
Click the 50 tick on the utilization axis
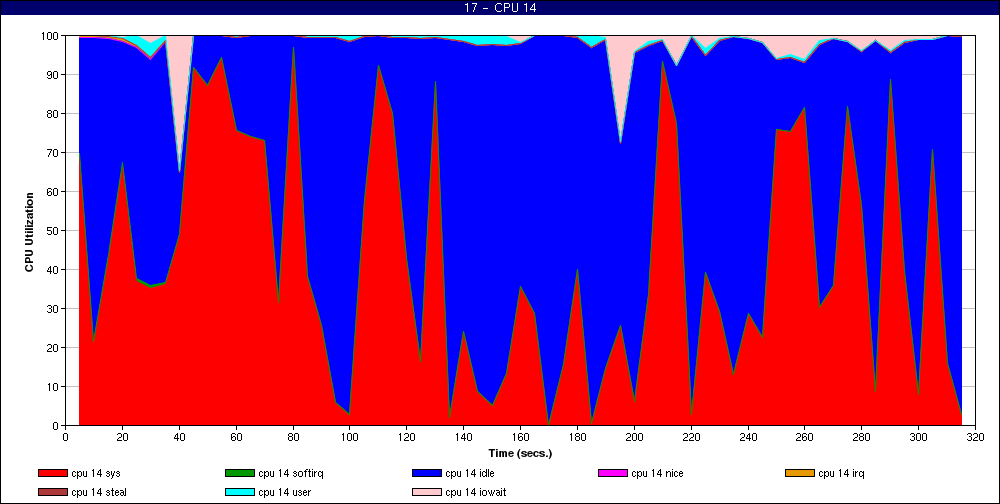(x=54, y=231)
